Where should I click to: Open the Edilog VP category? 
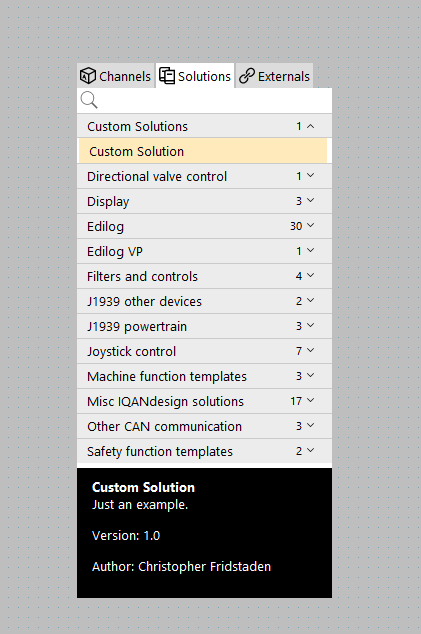coord(204,251)
